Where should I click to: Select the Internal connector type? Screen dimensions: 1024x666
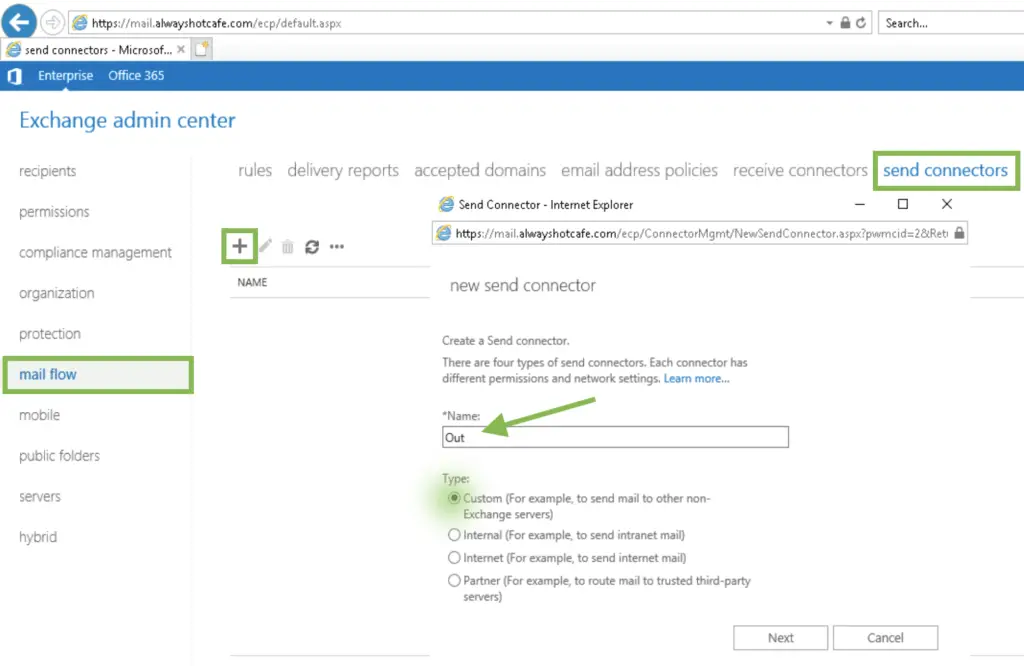454,535
